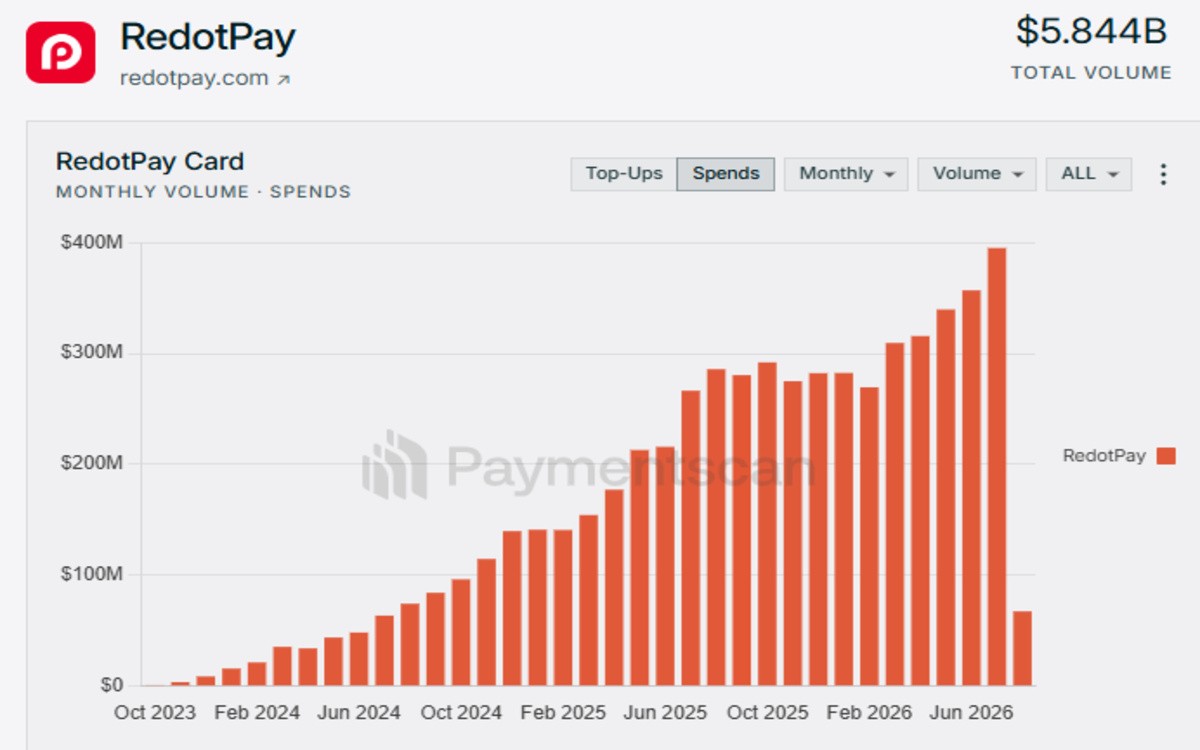Click the Oct 2024 x-axis label
Viewport: 1200px width, 750px height.
tap(461, 713)
